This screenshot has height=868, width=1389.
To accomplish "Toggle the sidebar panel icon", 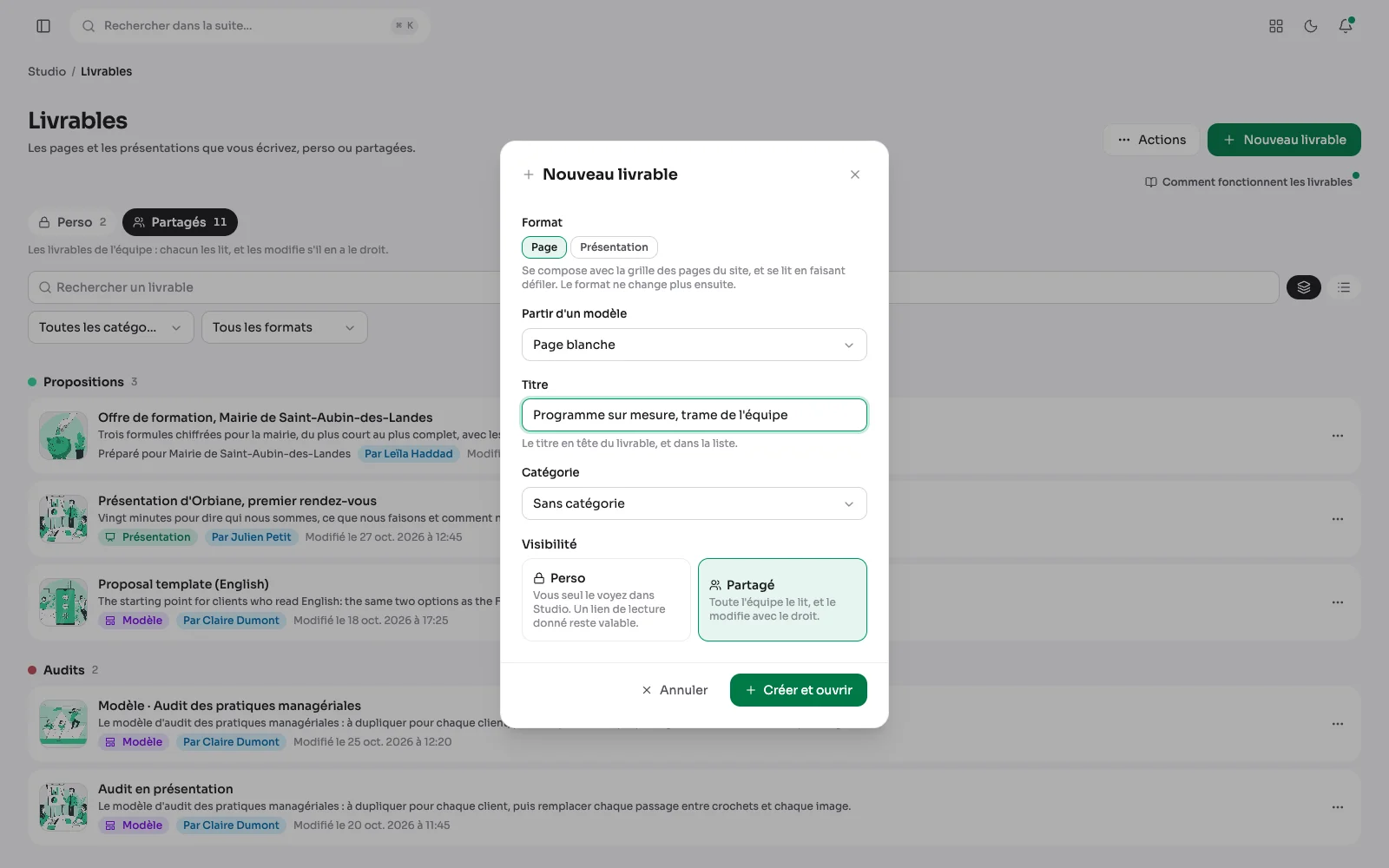I will pos(43,26).
